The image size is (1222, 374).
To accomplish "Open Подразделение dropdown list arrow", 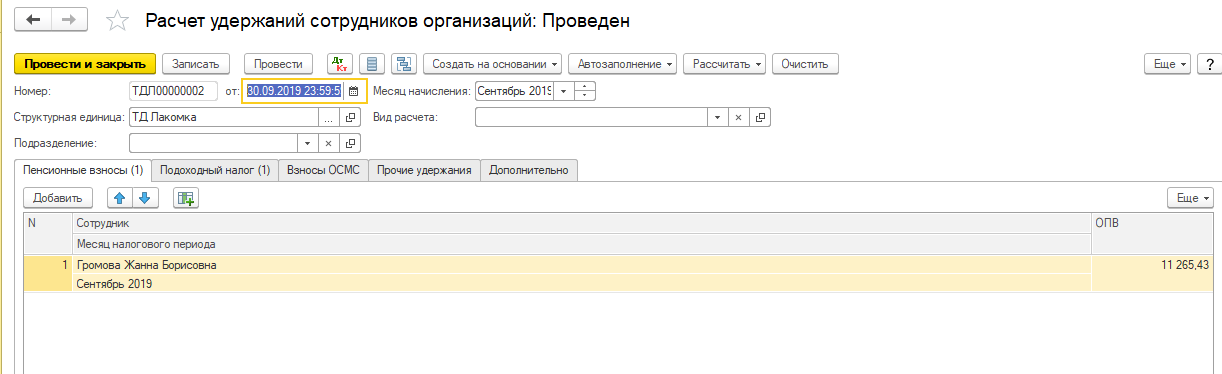I will pyautogui.click(x=308, y=143).
